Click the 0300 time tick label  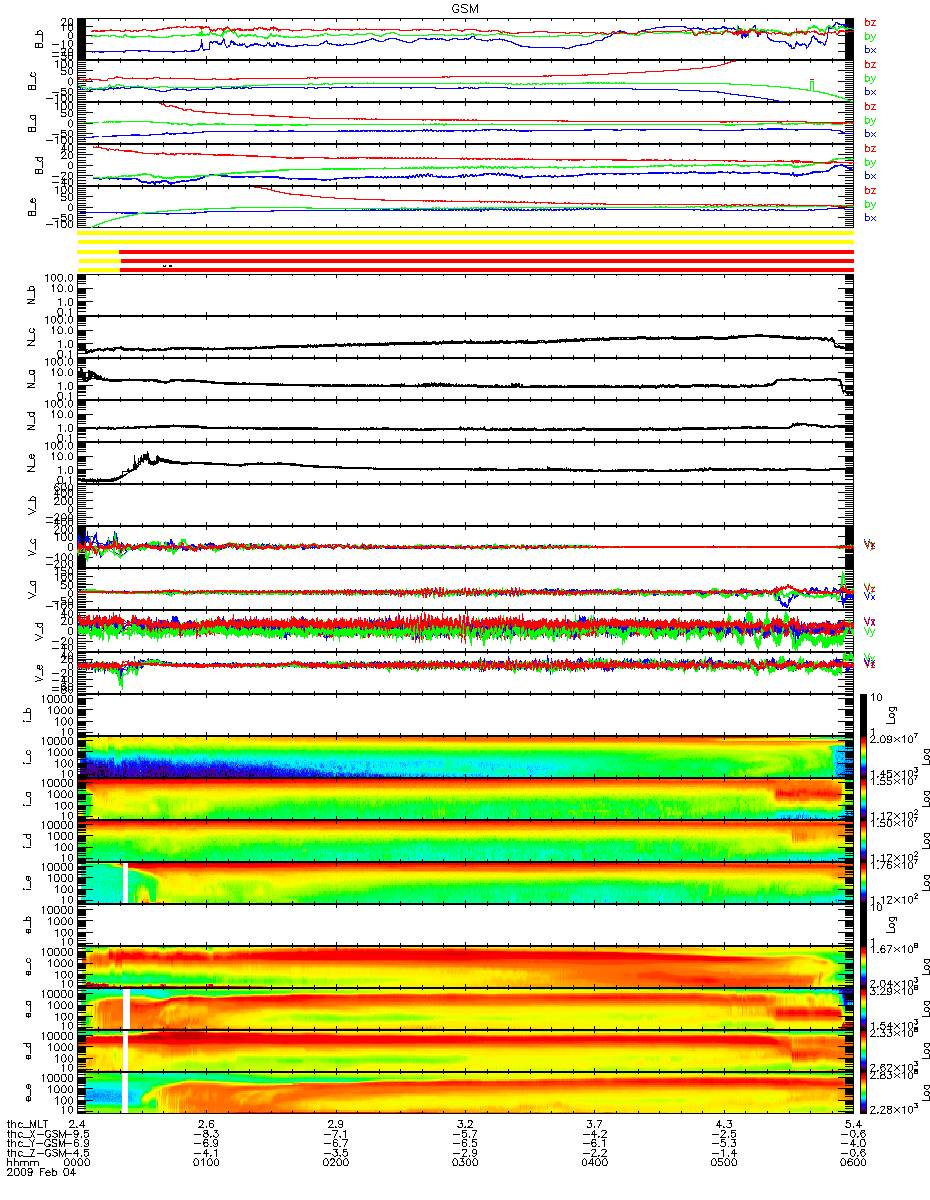point(465,1163)
